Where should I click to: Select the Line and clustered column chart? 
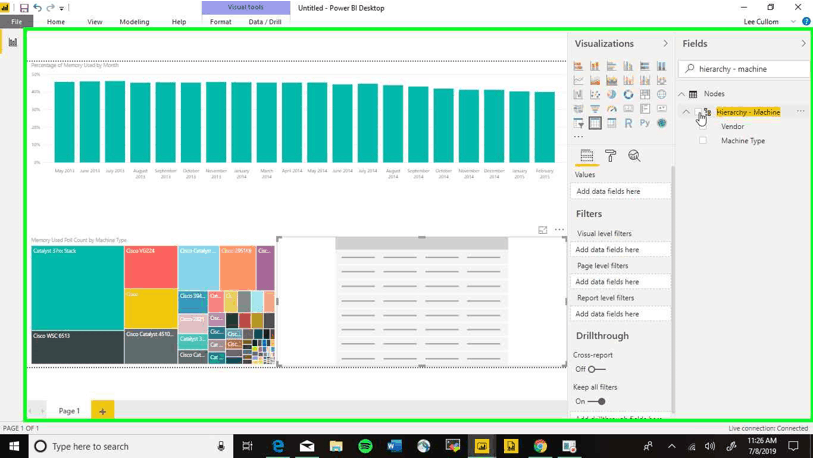(x=645, y=80)
